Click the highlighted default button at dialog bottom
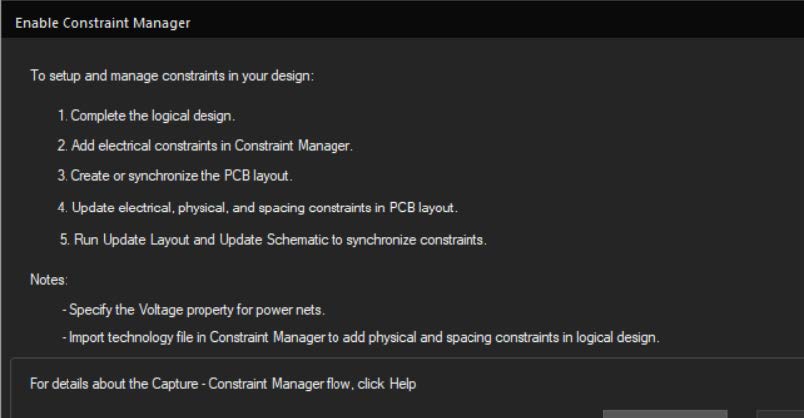 665,414
